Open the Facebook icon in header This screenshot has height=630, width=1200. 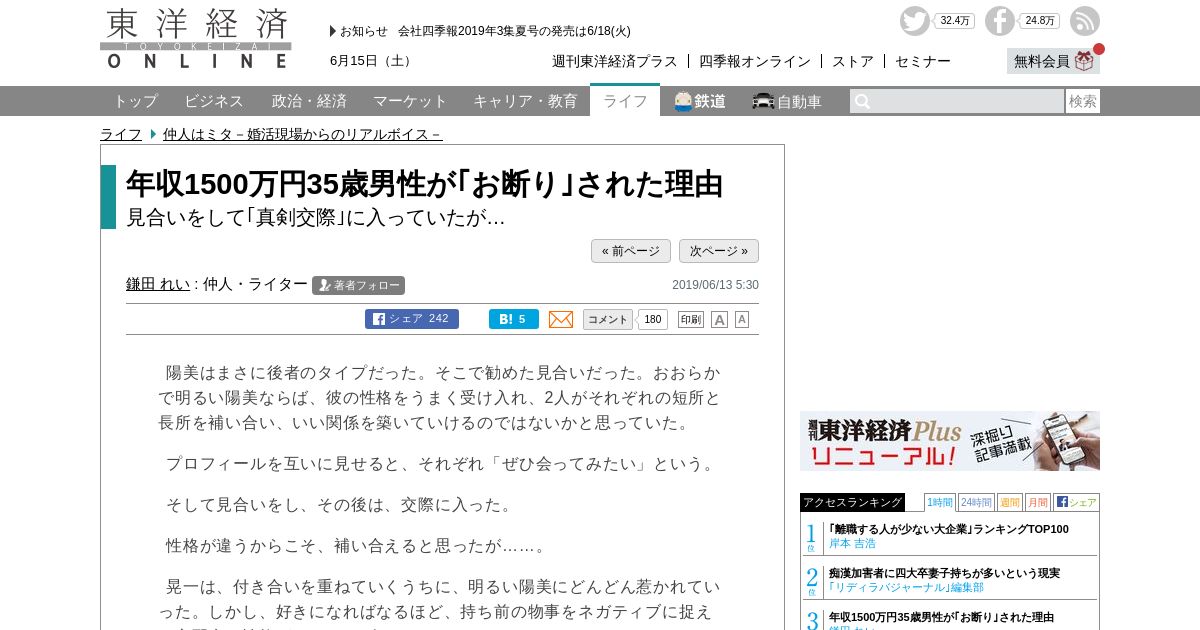999,21
